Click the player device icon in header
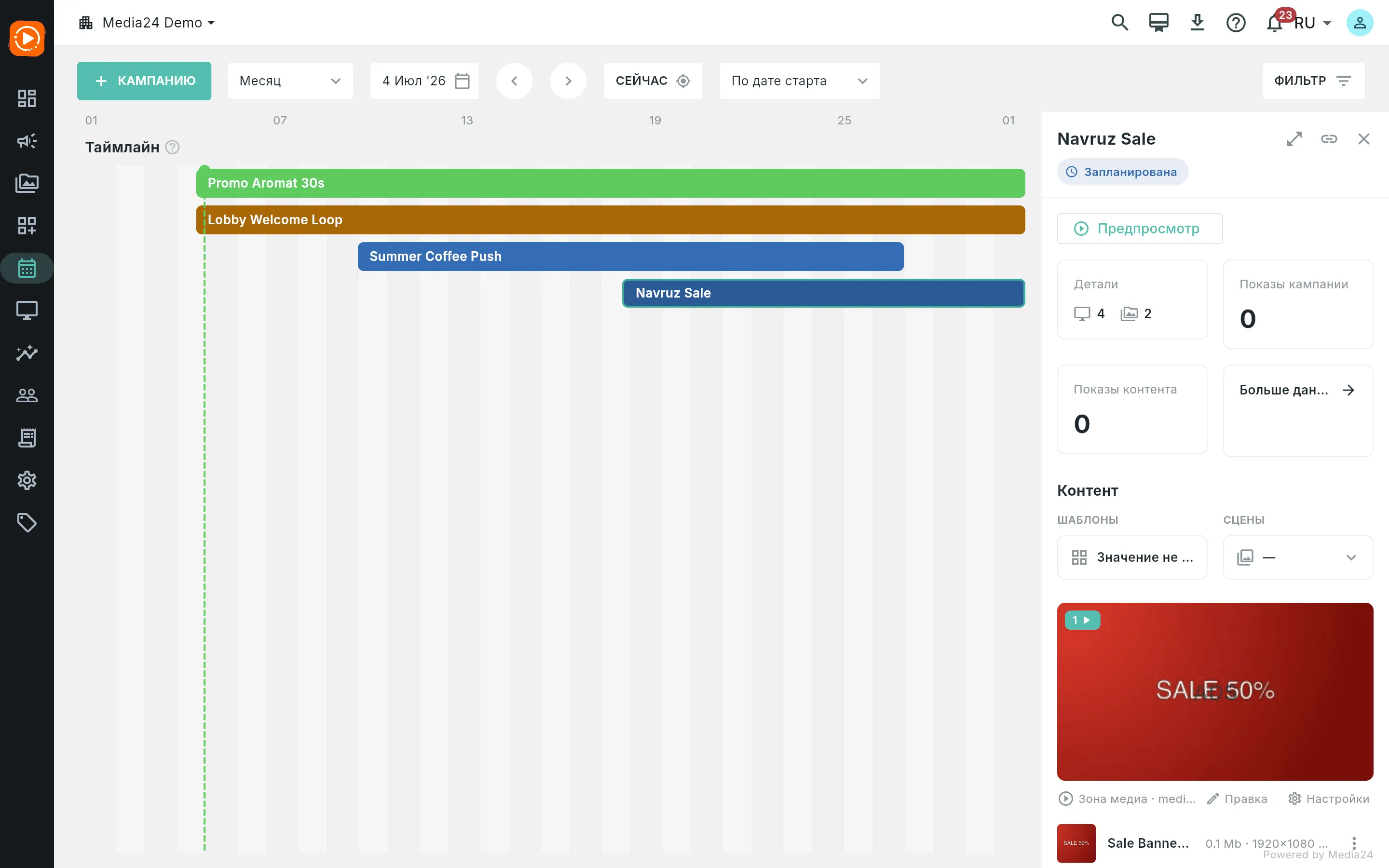Viewport: 1389px width, 868px height. 1158,23
